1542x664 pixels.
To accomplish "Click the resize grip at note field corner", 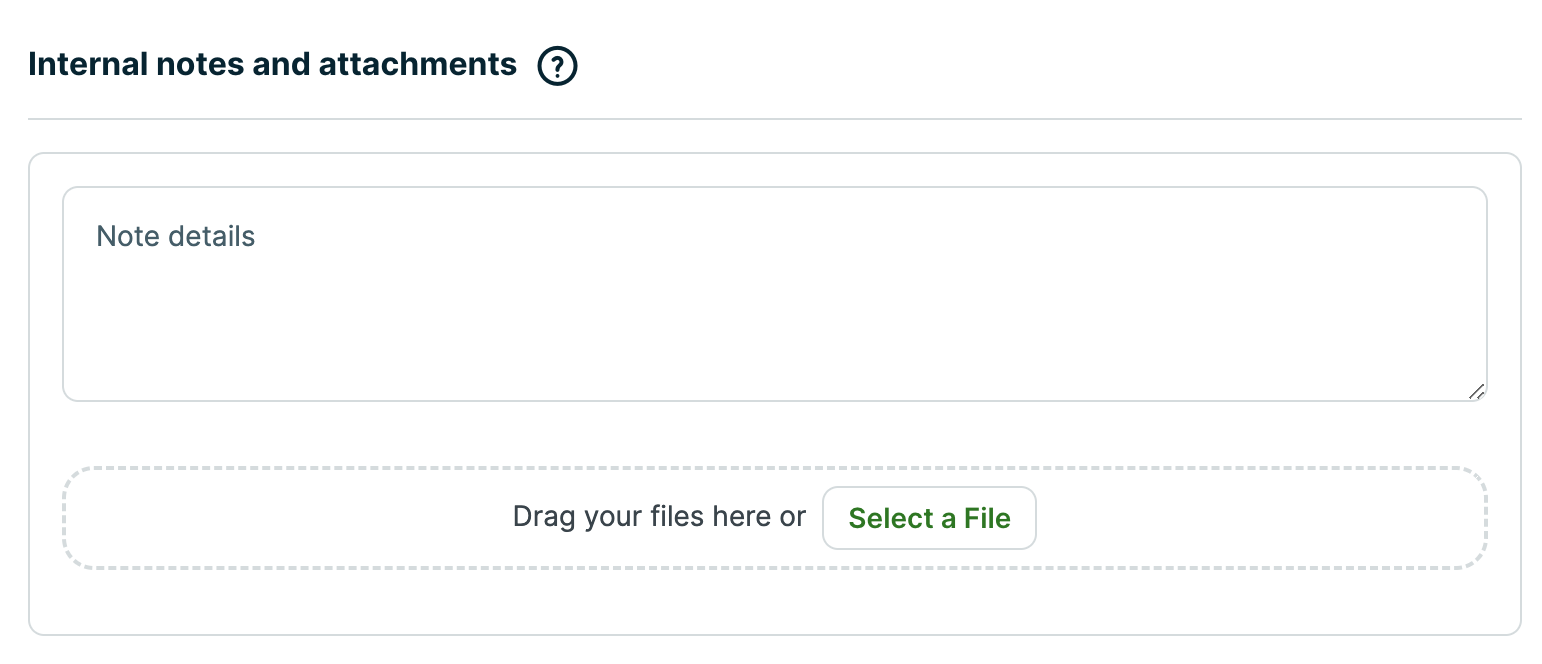I will 1476,391.
